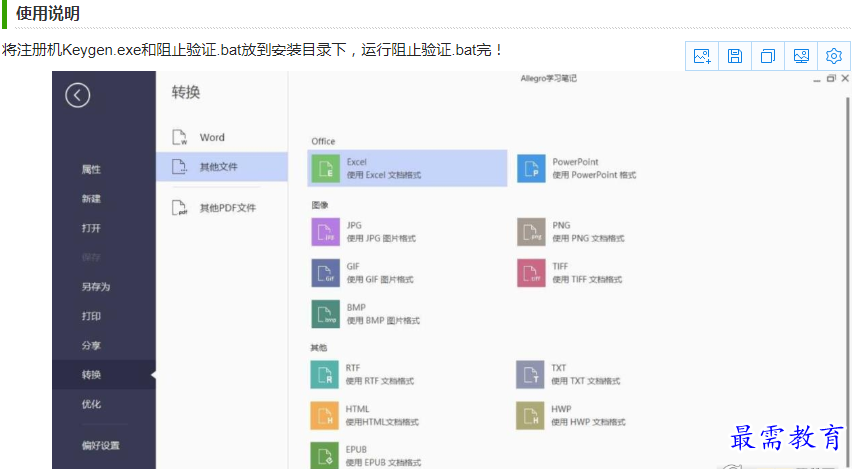Choose the GIF format icon

[325, 273]
